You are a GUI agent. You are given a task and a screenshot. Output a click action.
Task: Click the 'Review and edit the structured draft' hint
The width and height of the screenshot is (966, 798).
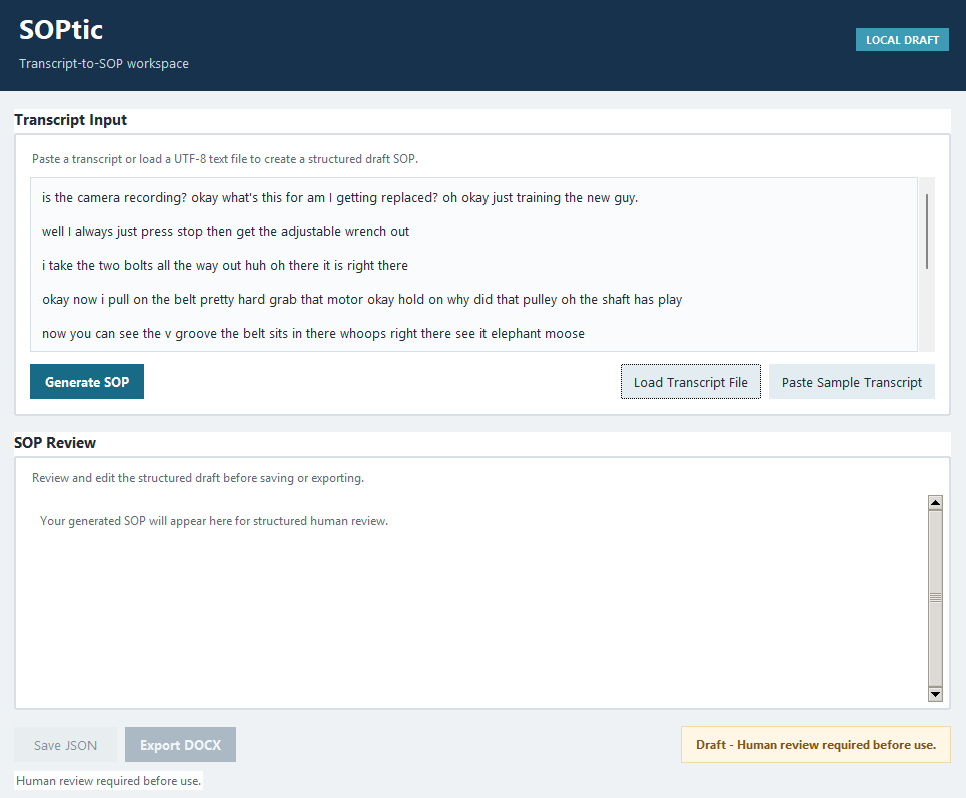198,478
